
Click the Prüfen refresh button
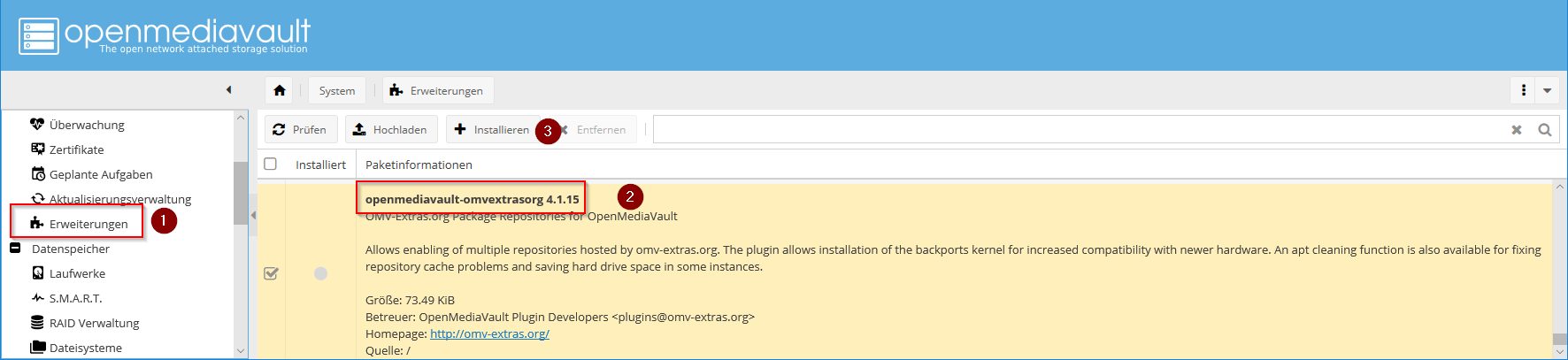point(300,130)
